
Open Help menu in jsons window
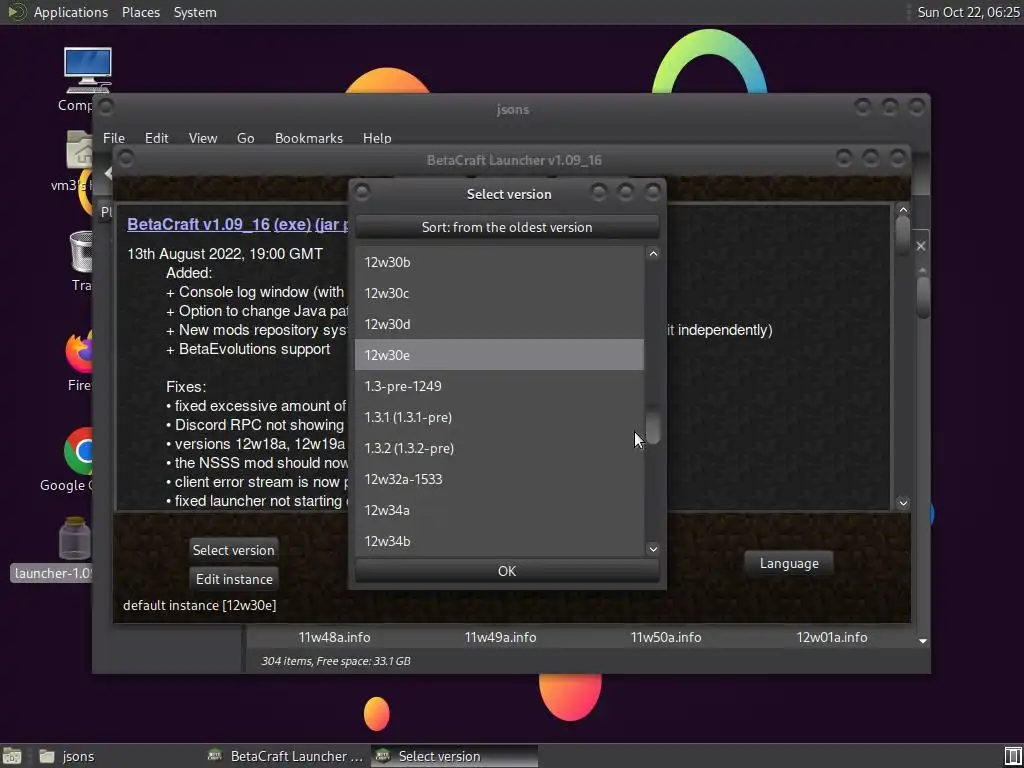377,138
